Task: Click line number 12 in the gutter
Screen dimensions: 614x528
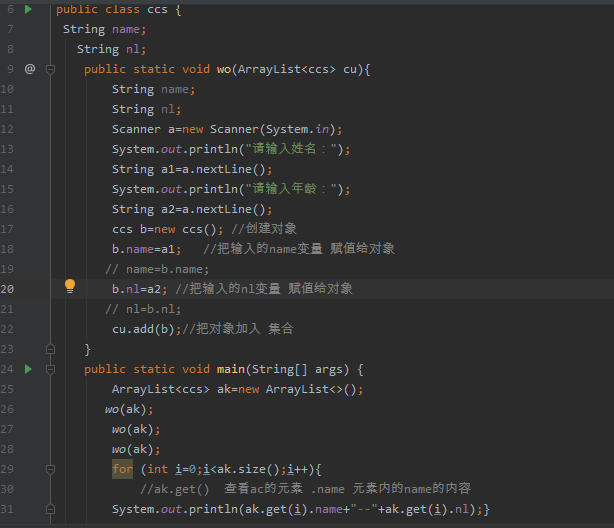Action: click(7, 129)
